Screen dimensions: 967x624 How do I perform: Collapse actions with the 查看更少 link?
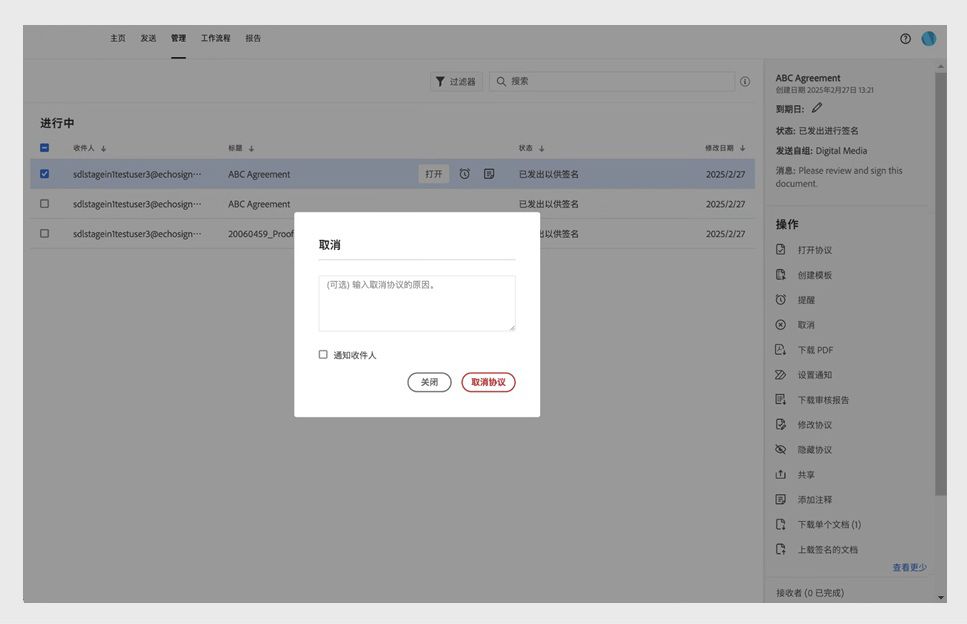(910, 566)
